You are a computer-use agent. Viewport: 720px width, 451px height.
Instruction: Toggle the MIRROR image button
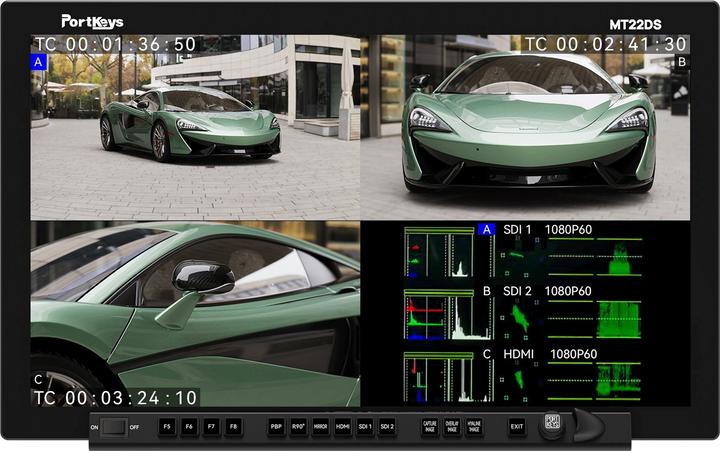(320, 427)
